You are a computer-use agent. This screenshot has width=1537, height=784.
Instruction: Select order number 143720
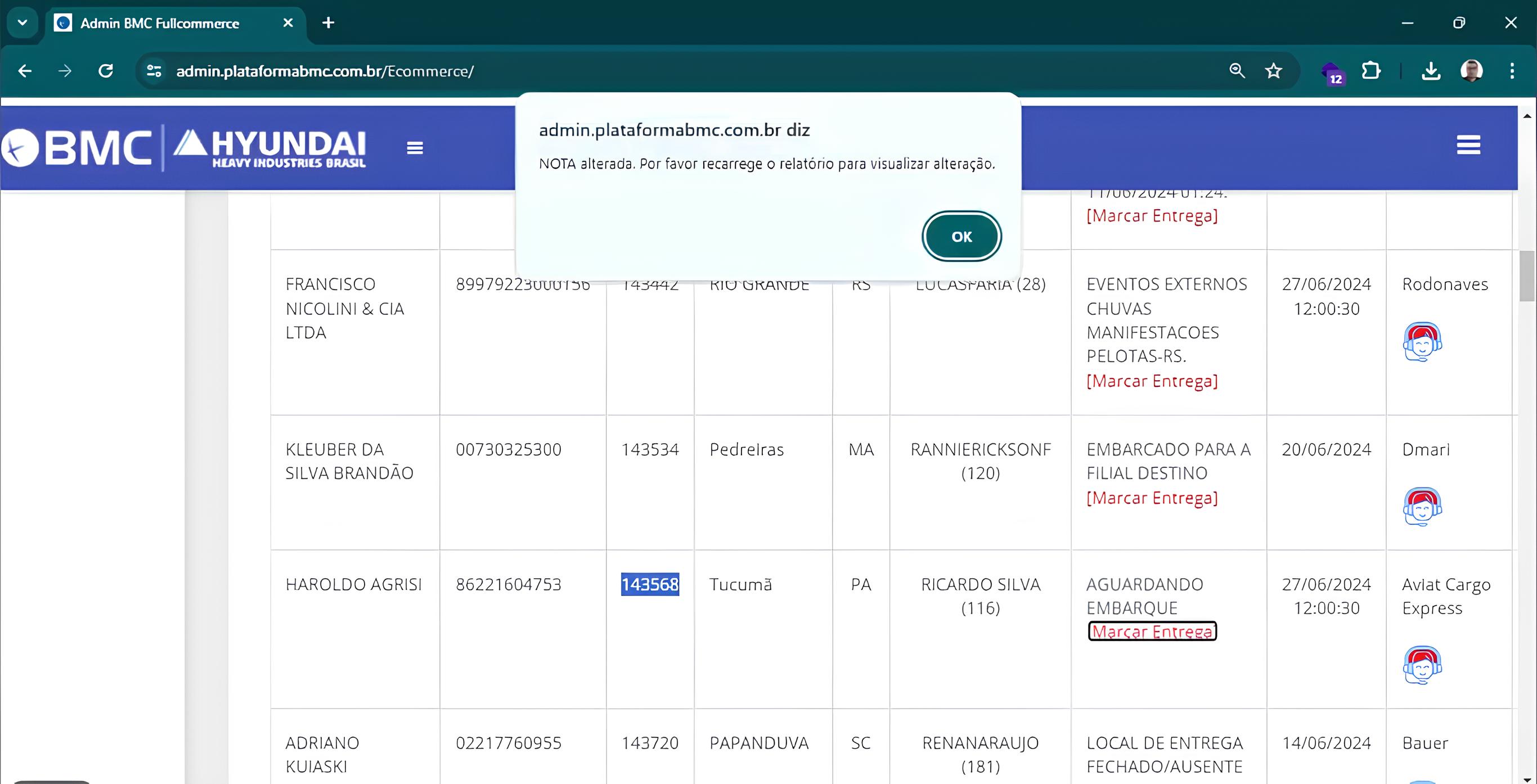(x=650, y=743)
